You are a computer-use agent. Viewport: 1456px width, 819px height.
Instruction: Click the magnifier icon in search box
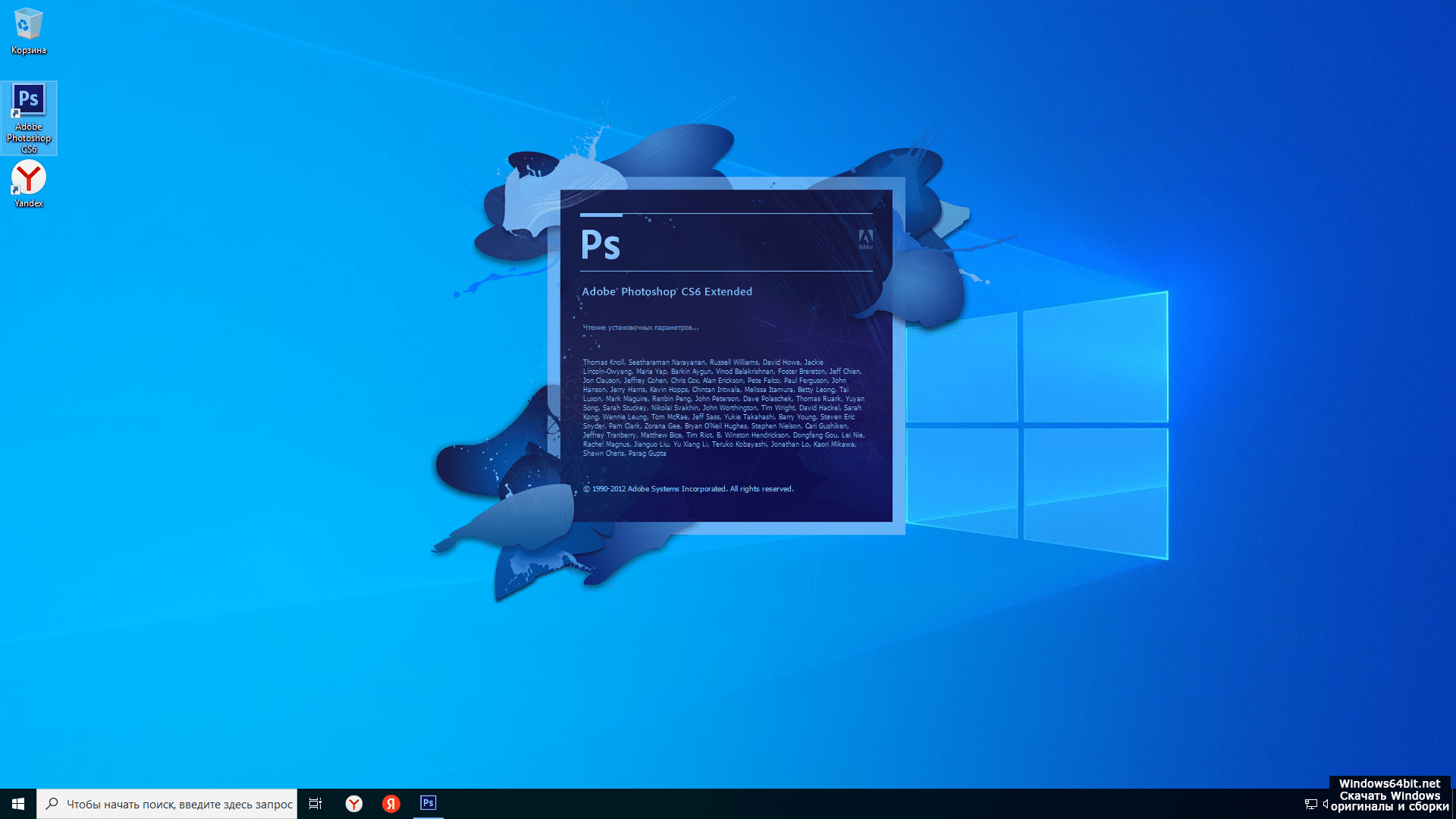[52, 804]
